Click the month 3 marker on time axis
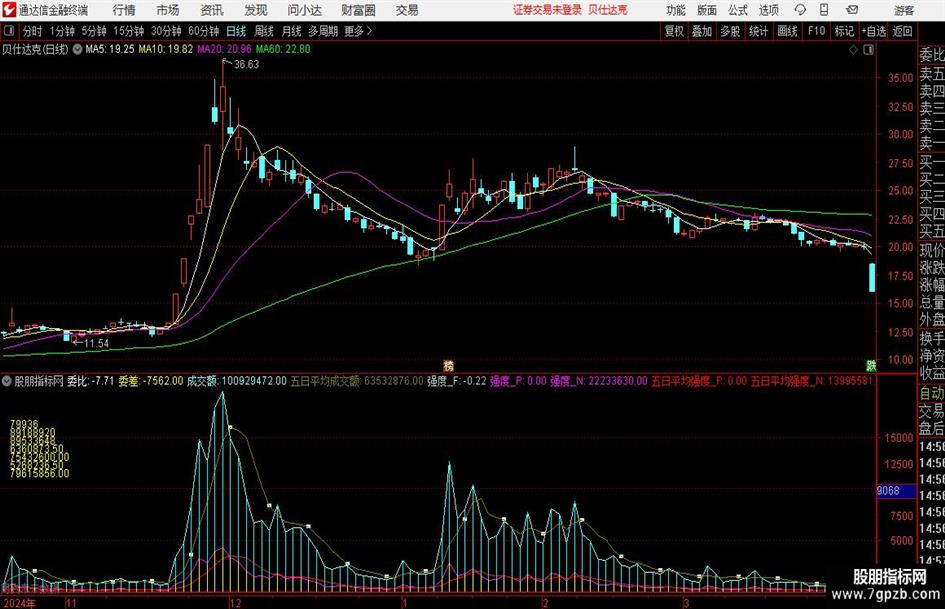Image resolution: width=945 pixels, height=609 pixels. pos(686,603)
